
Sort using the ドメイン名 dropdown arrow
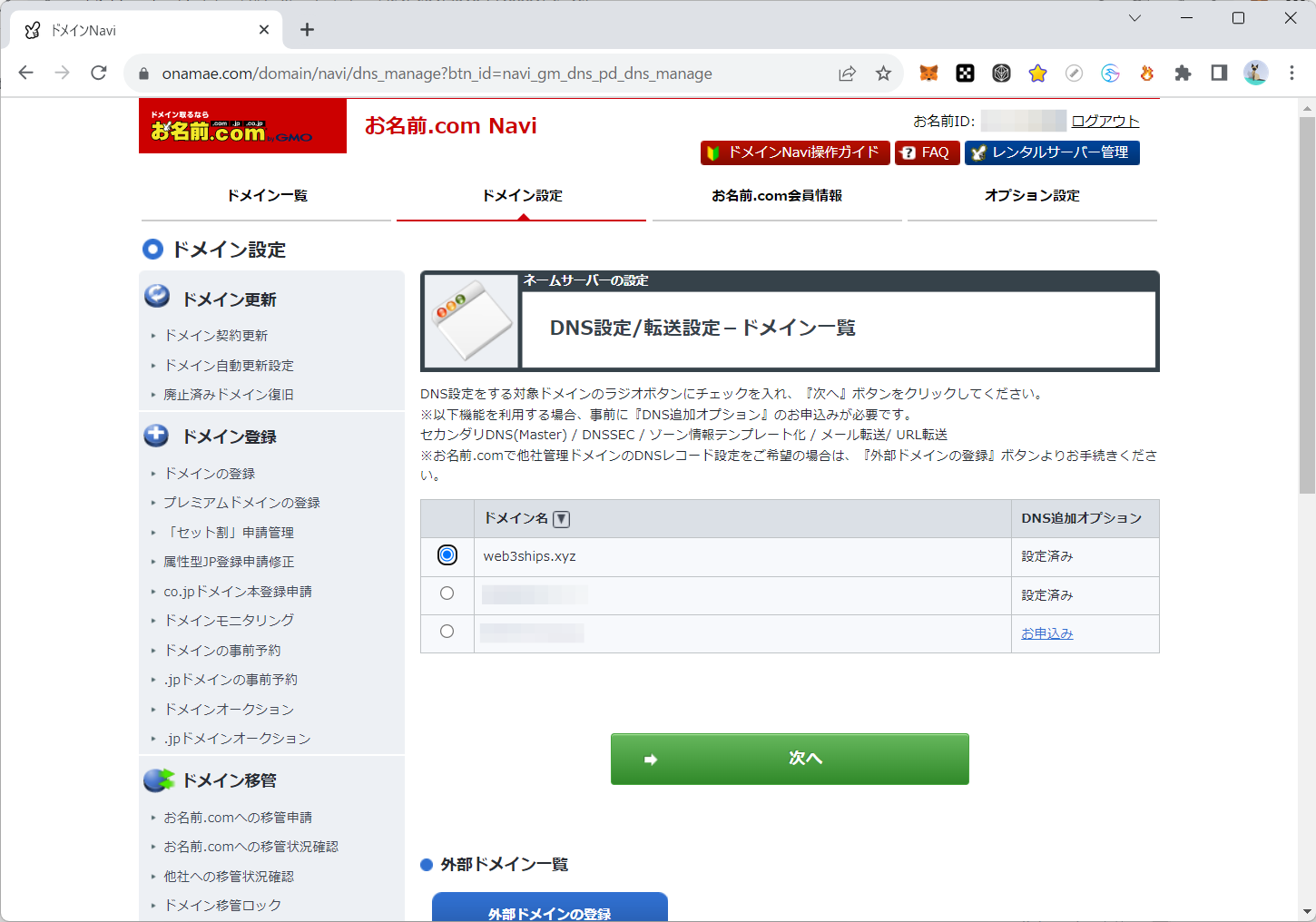[x=562, y=519]
